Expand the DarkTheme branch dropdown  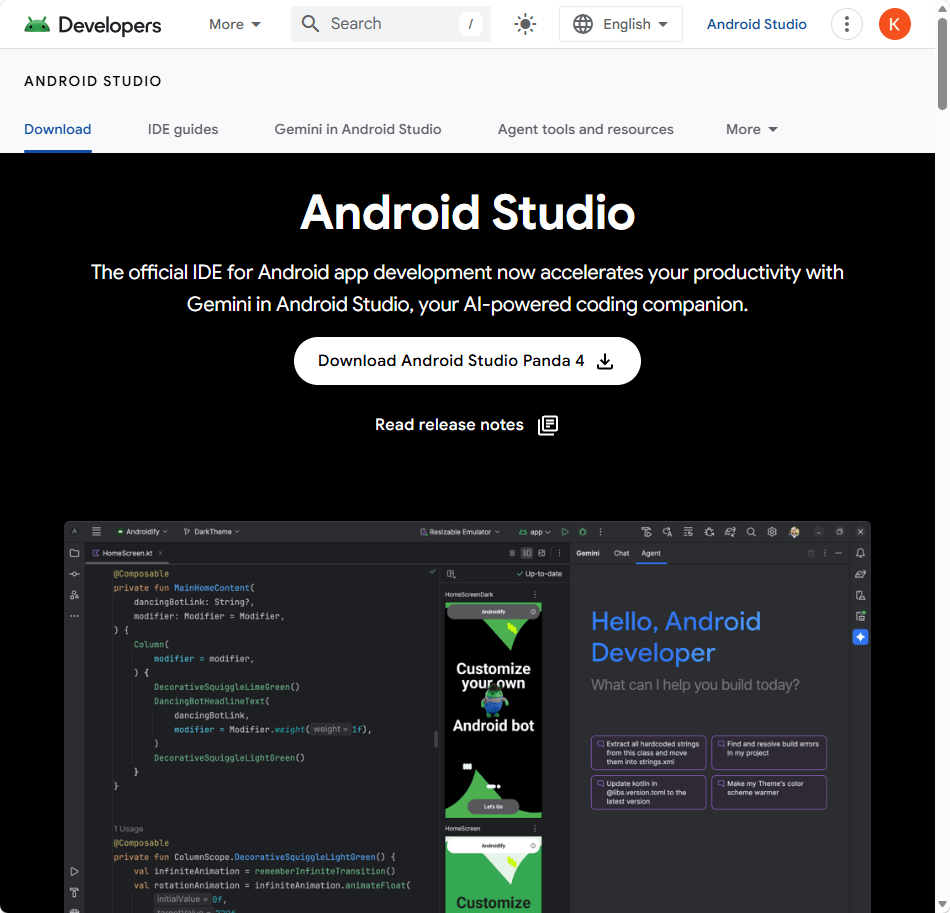[211, 531]
